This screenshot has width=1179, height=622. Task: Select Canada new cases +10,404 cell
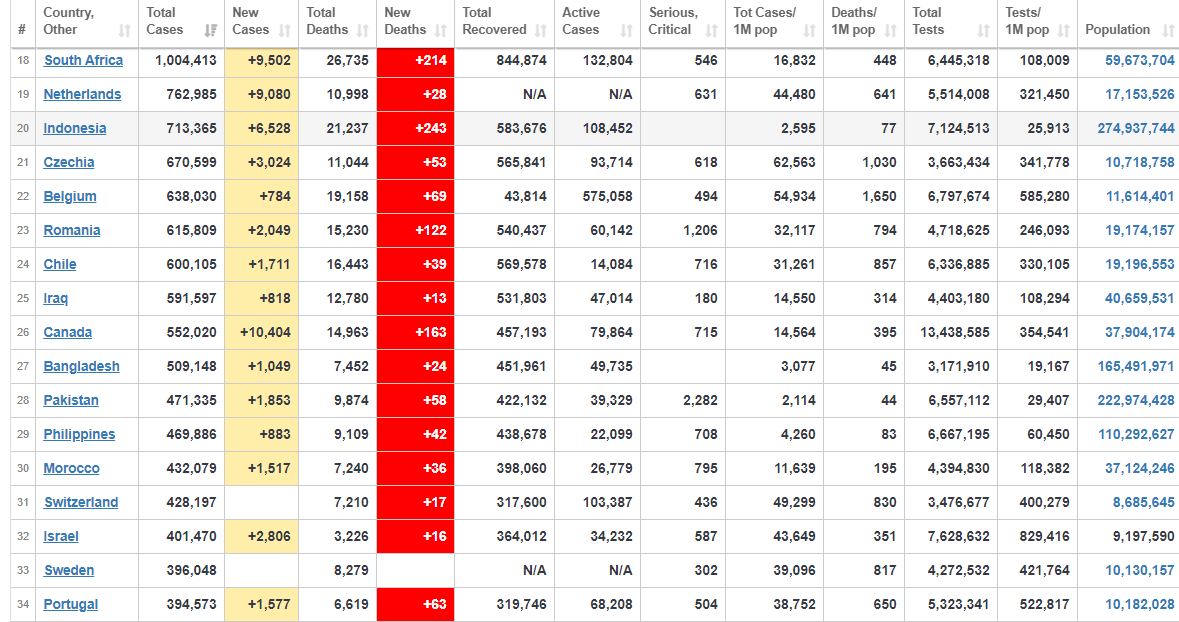coord(262,332)
